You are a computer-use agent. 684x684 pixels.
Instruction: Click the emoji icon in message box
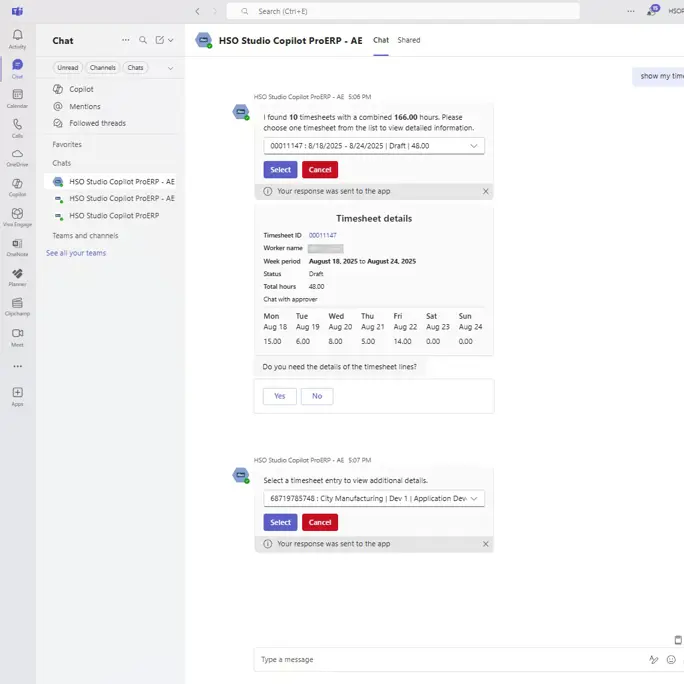[x=671, y=659]
